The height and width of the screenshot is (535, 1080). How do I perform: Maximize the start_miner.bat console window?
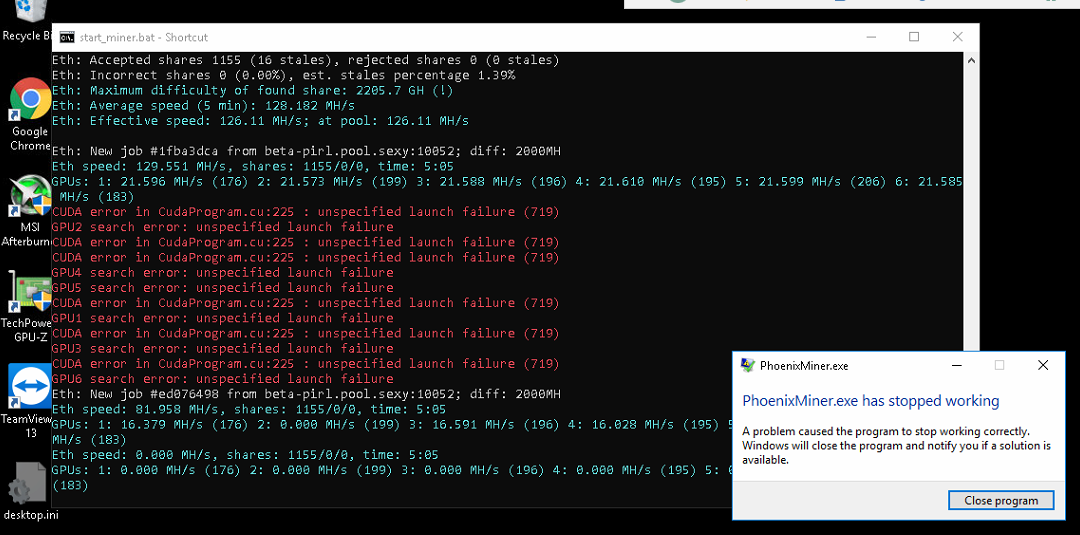[914, 37]
